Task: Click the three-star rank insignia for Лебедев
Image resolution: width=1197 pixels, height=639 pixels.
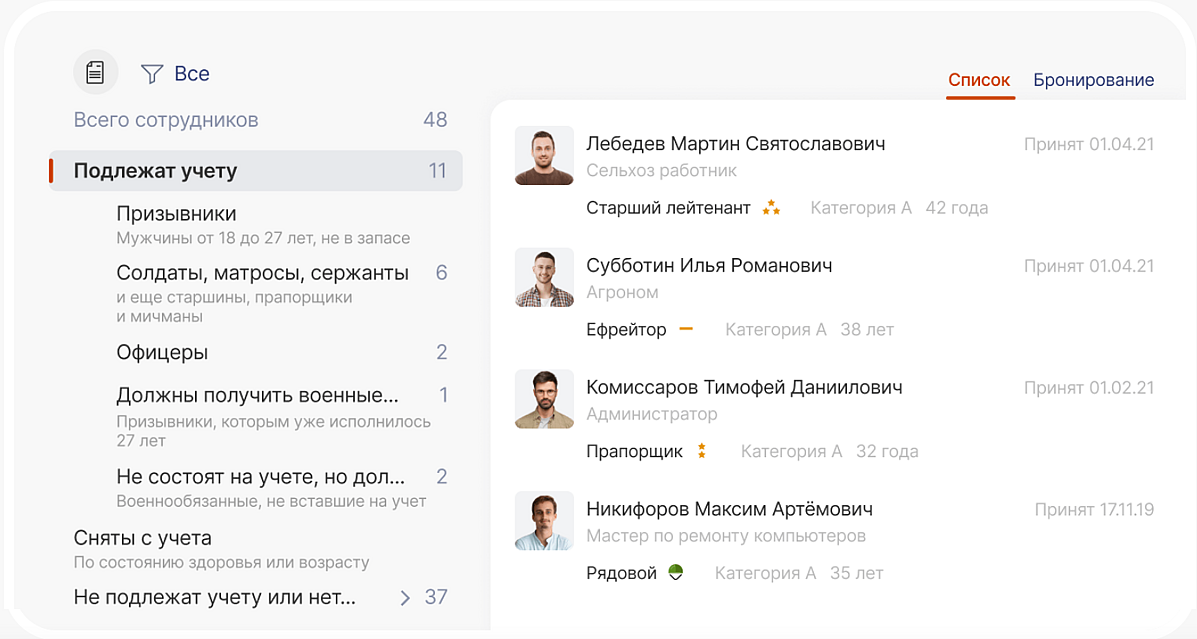Action: coord(771,208)
